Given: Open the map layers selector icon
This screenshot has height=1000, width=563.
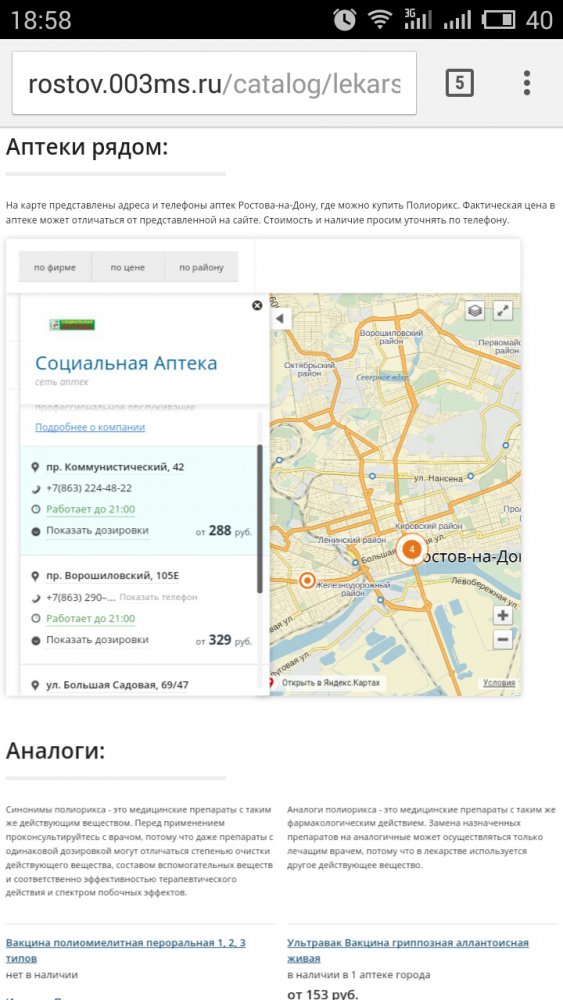Looking at the screenshot, I should [475, 311].
